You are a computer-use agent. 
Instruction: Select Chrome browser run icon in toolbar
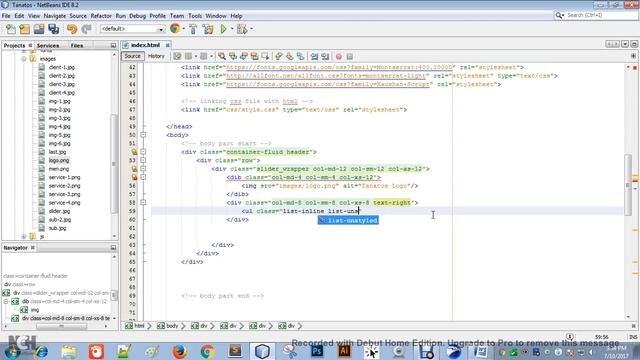(175, 29)
